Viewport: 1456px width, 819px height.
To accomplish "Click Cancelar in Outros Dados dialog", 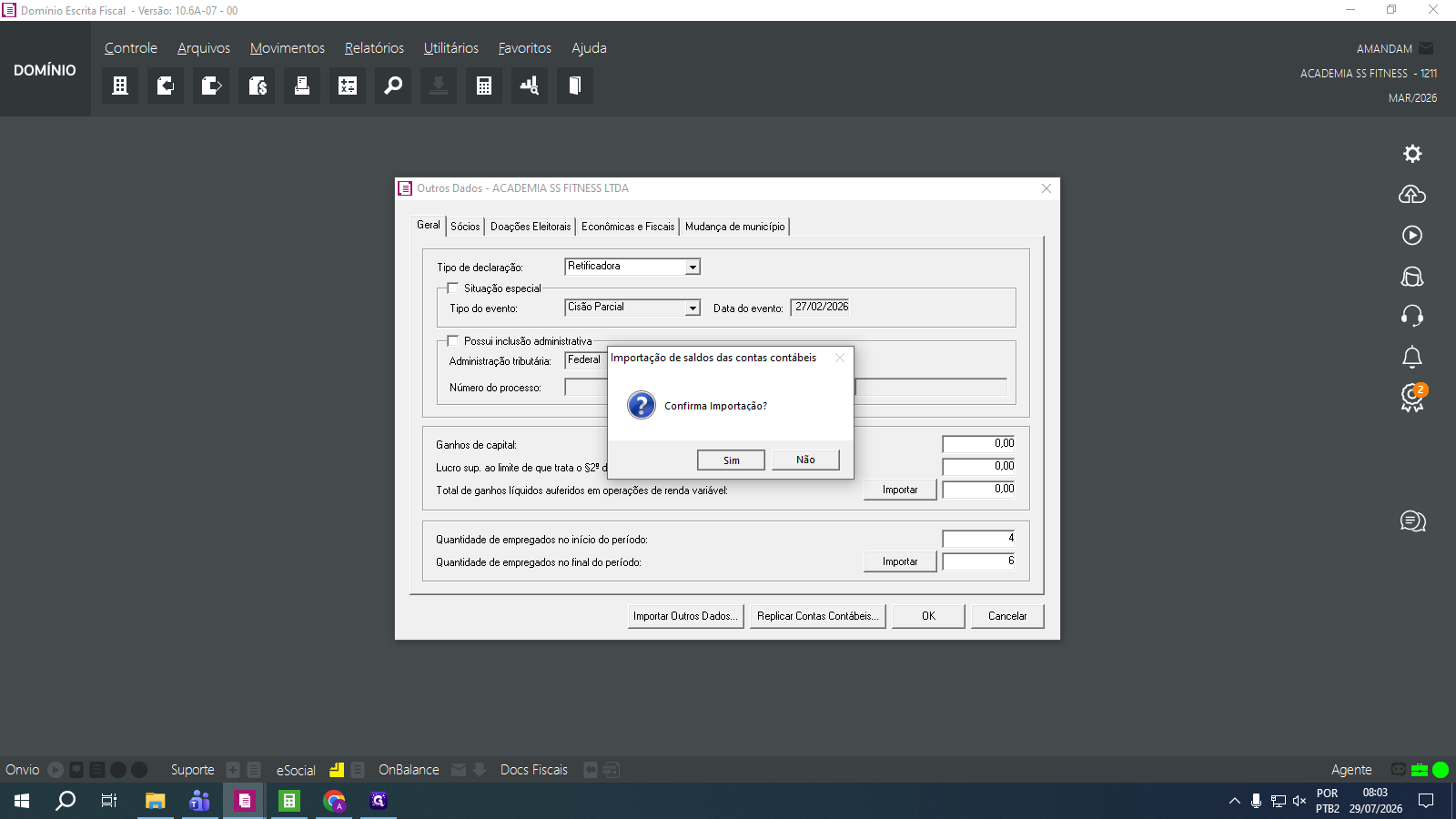I will [1007, 616].
